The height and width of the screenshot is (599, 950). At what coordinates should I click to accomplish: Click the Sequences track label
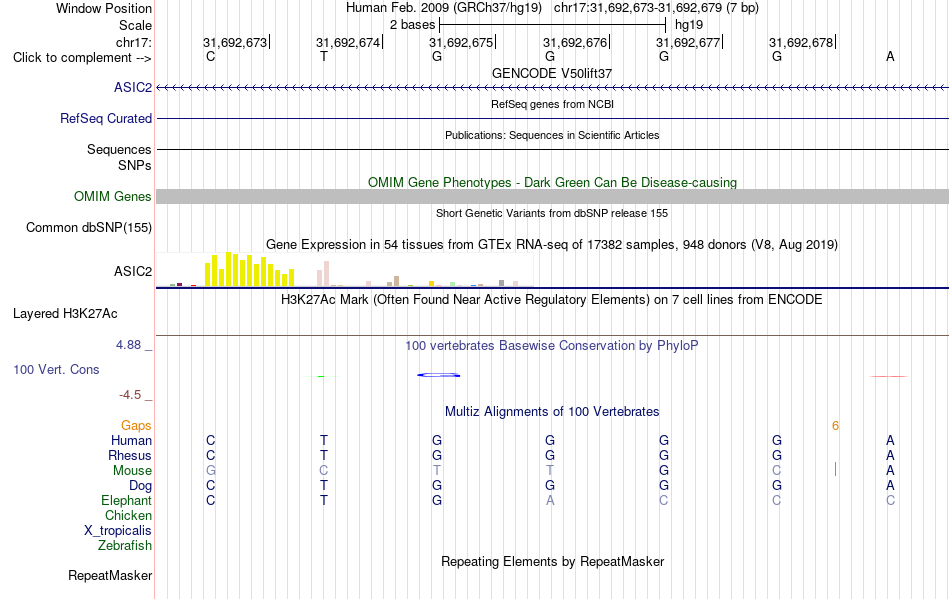119,150
